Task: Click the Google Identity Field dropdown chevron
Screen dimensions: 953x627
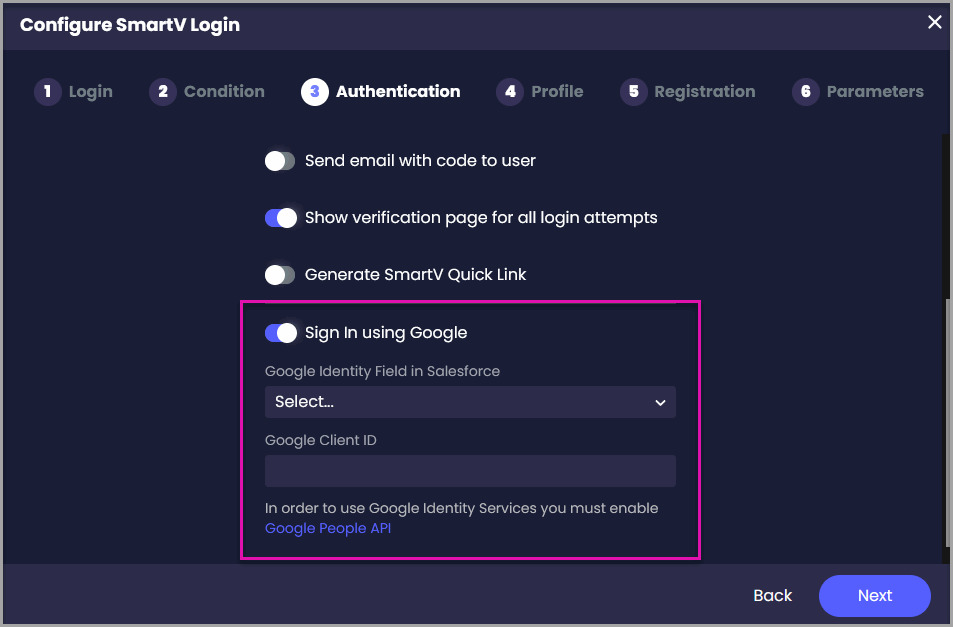Action: (x=660, y=403)
